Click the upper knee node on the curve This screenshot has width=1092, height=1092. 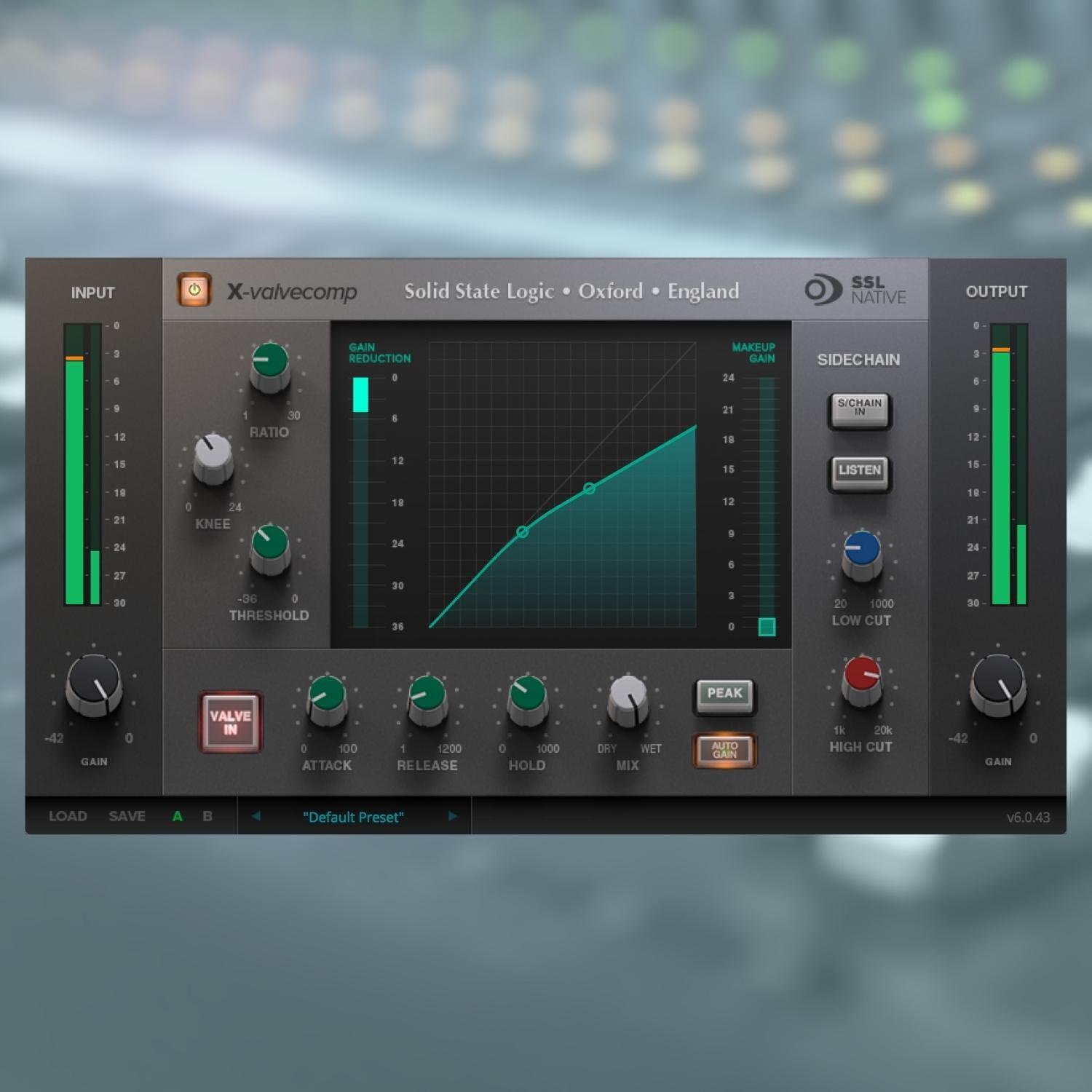click(590, 488)
